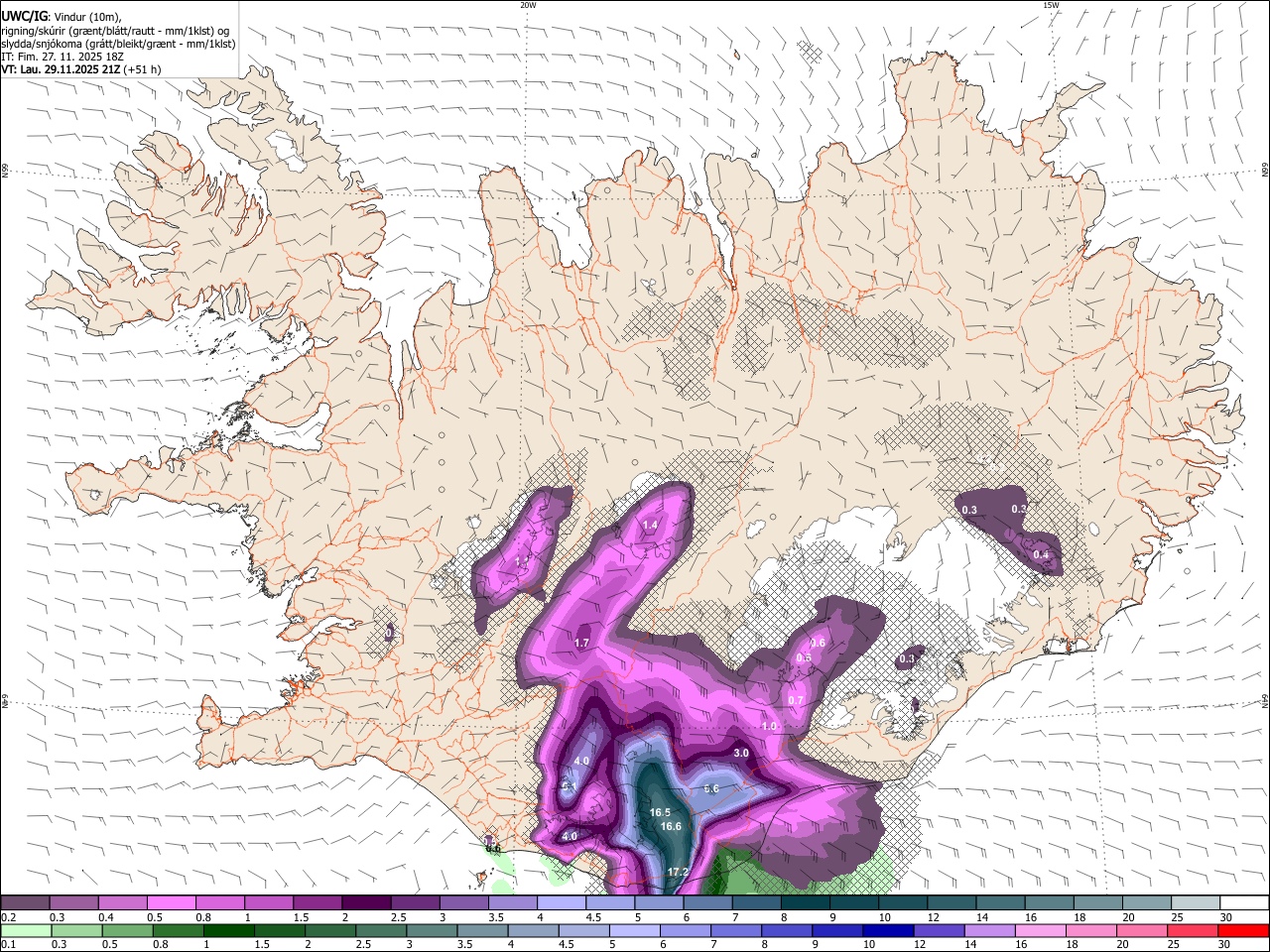1270x952 pixels.
Task: Pick the light purple lower swatch above 14
Action: [x=992, y=930]
